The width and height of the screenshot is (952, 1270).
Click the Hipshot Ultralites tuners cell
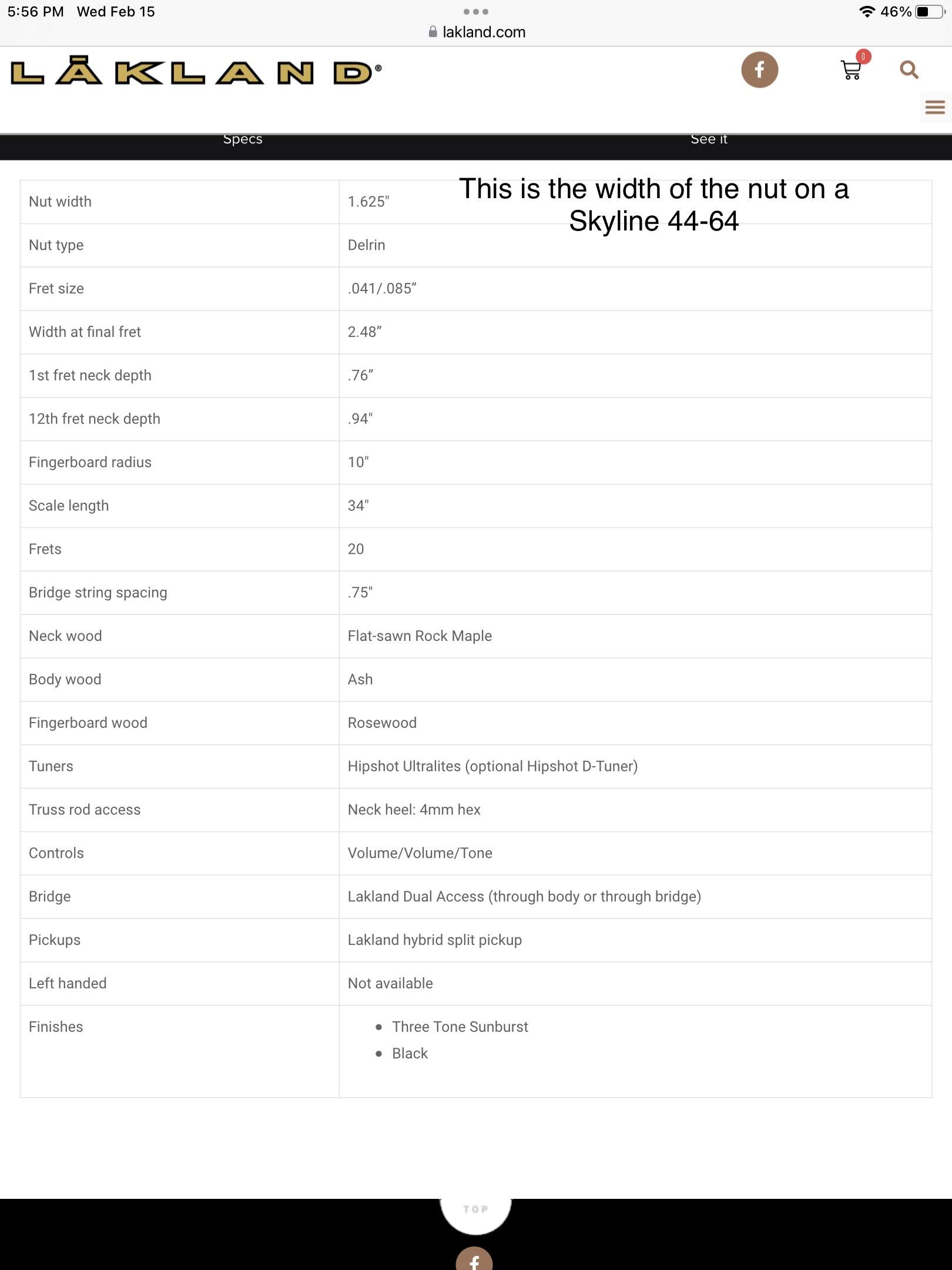(x=635, y=766)
